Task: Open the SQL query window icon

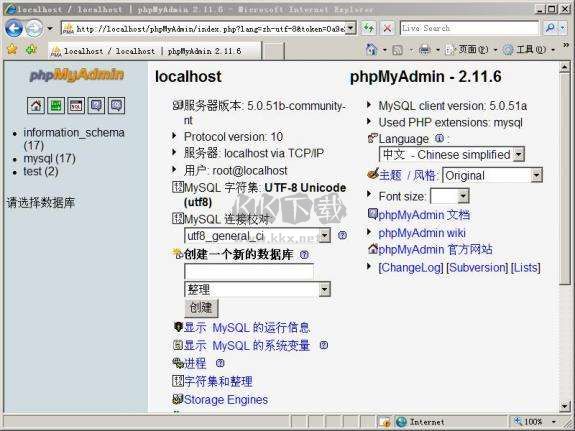Action: click(76, 106)
